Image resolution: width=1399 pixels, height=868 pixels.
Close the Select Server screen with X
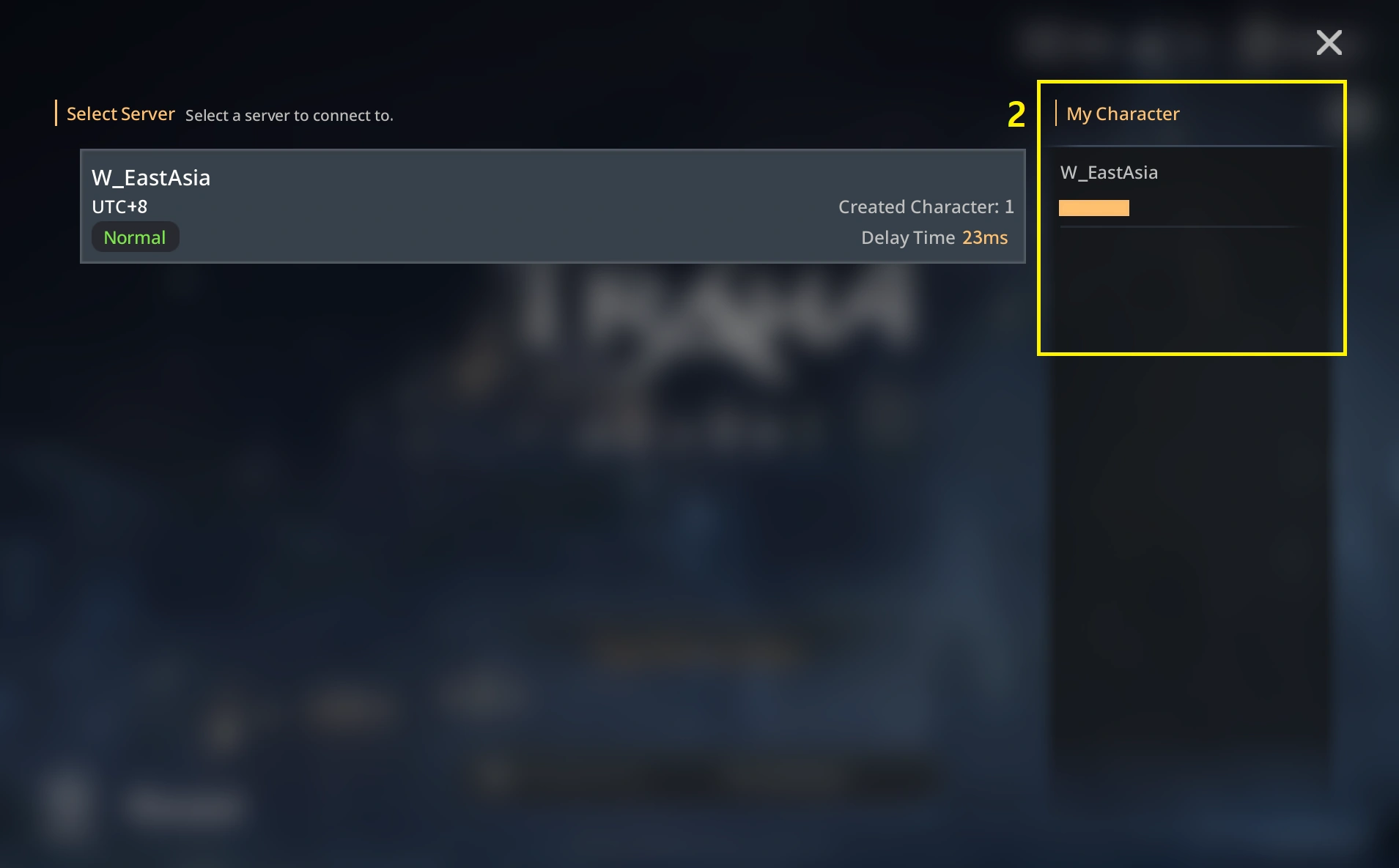point(1329,42)
